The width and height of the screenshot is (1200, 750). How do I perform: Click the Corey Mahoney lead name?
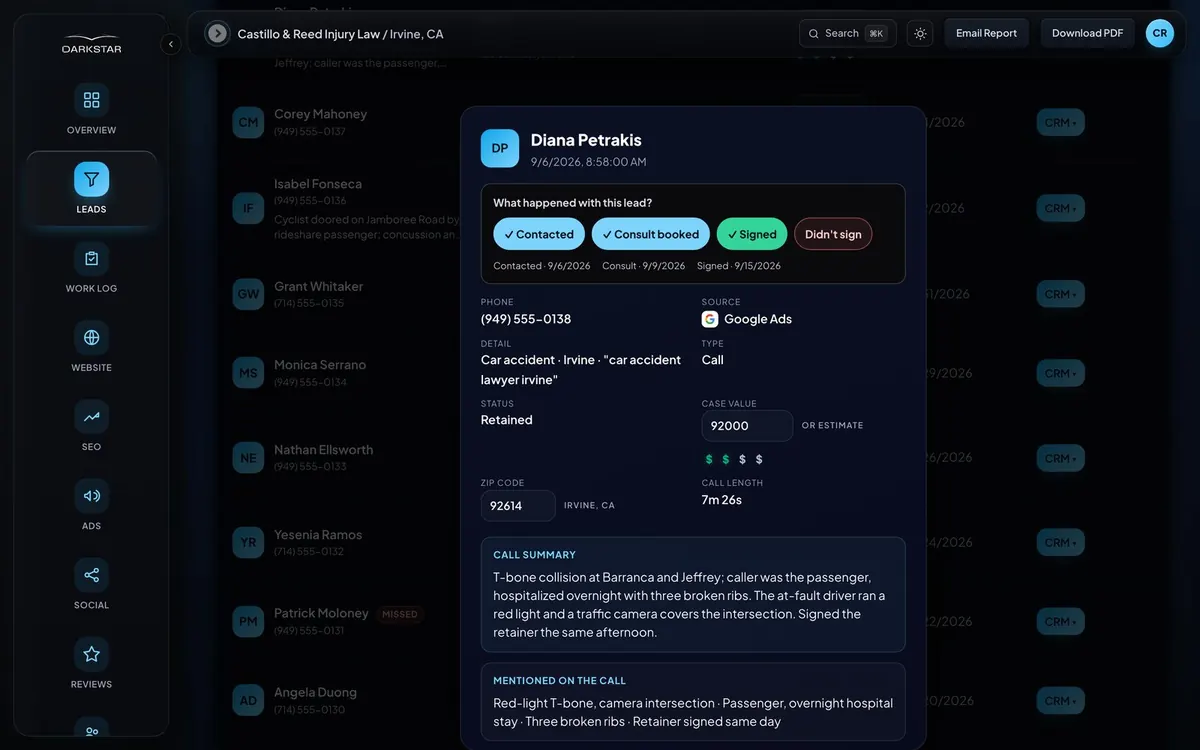click(320, 114)
